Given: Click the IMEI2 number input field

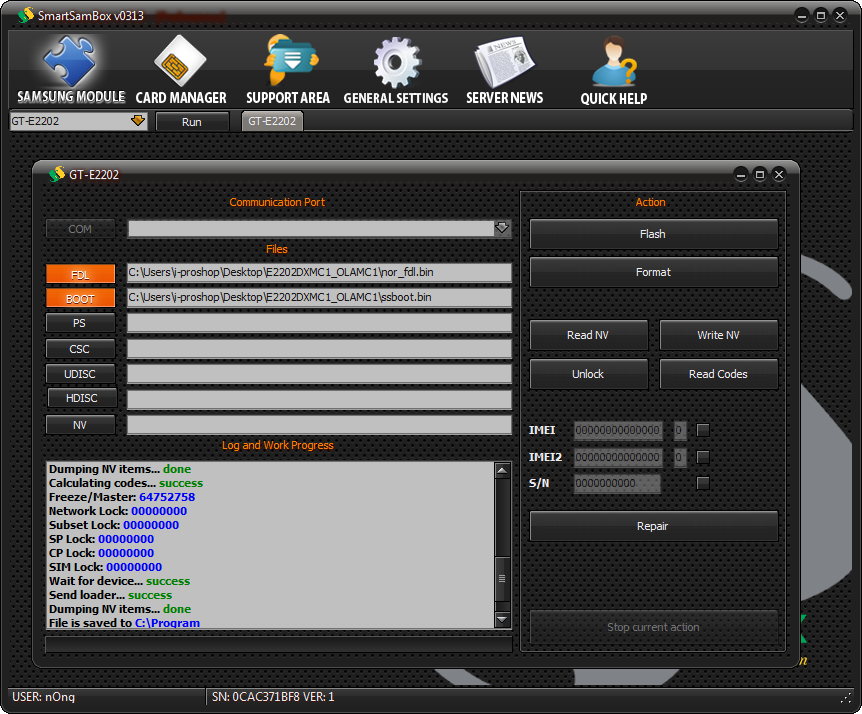Looking at the screenshot, I should tap(618, 457).
